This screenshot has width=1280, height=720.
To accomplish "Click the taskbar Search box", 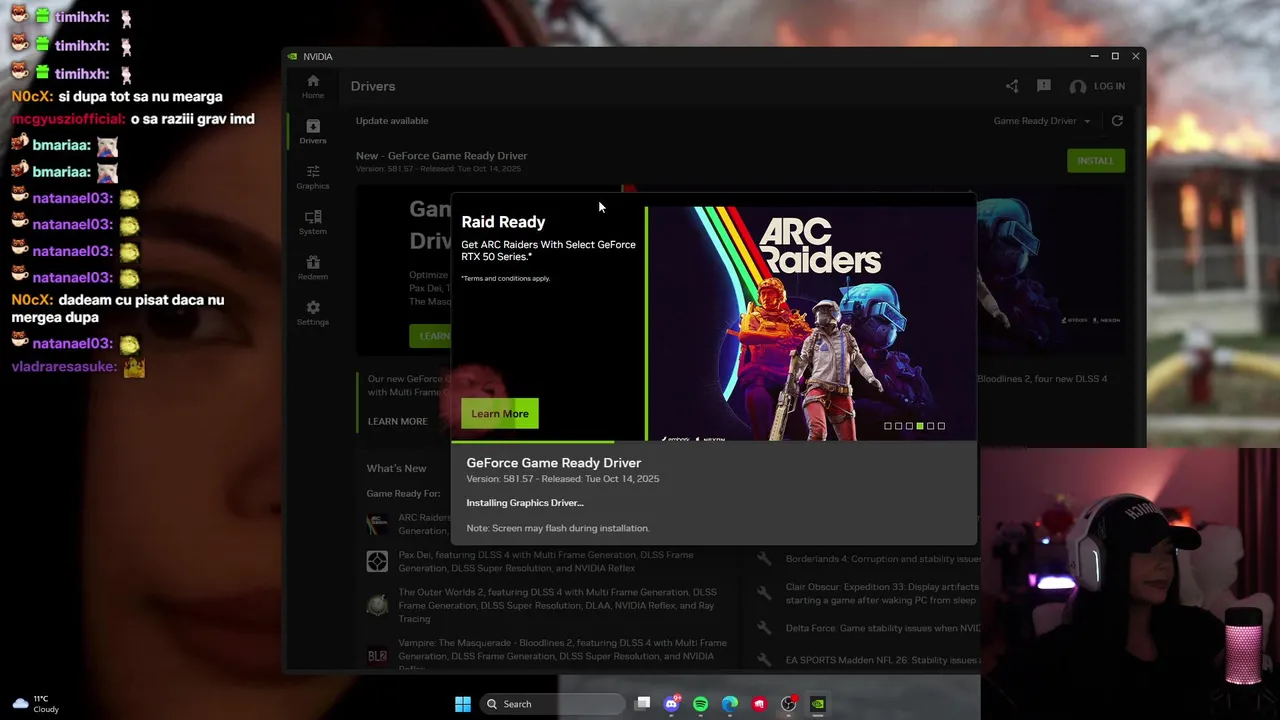I will [552, 704].
